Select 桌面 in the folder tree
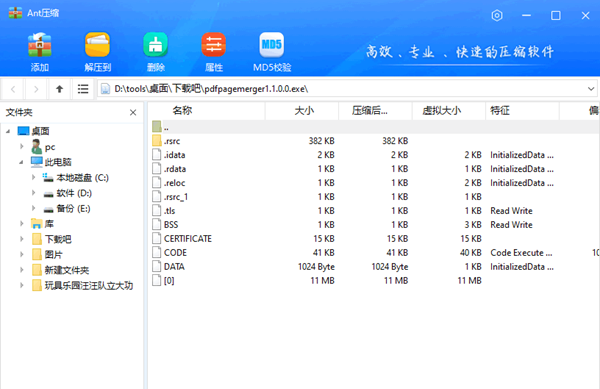The width and height of the screenshot is (600, 389). point(34,131)
